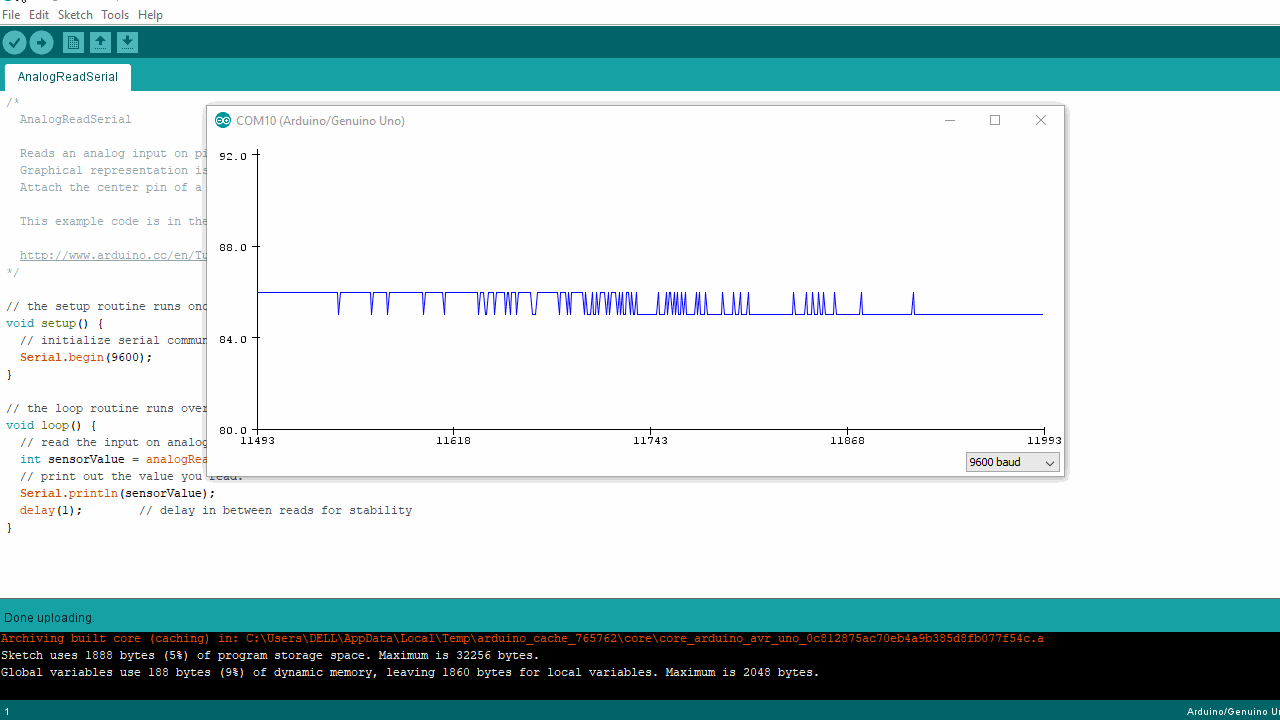Place cursor on the 'int sensorValue' line
The height and width of the screenshot is (720, 1280).
click(113, 459)
